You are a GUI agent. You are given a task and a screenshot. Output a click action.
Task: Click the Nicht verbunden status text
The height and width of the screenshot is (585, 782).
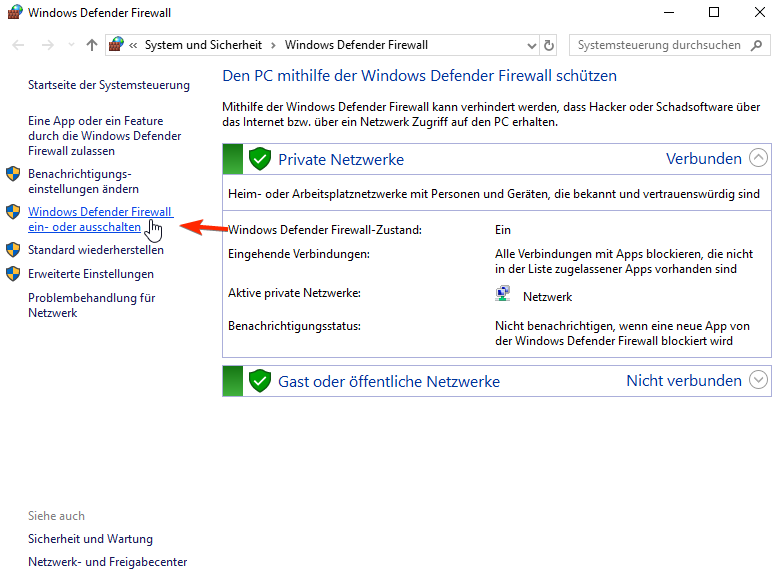pos(684,381)
